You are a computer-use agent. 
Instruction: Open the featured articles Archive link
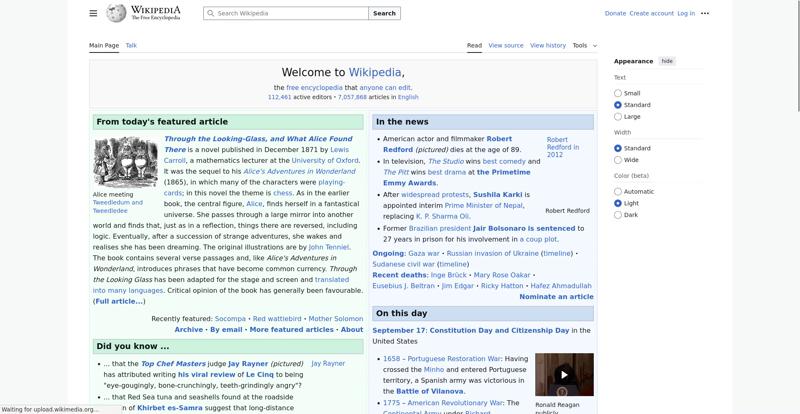(189, 330)
